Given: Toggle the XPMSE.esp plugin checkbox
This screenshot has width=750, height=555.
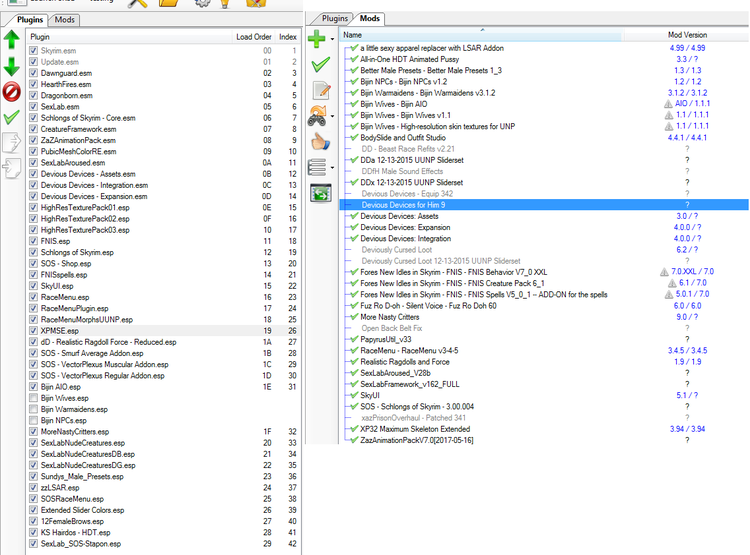Looking at the screenshot, I should (33, 331).
